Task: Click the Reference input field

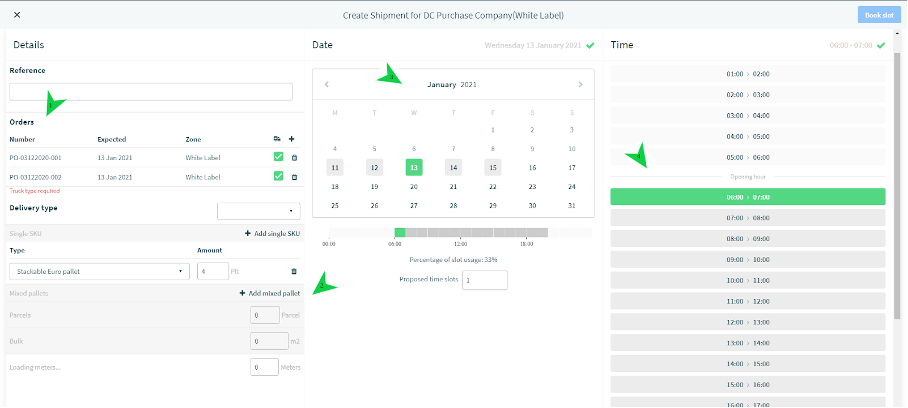Action: pos(151,91)
